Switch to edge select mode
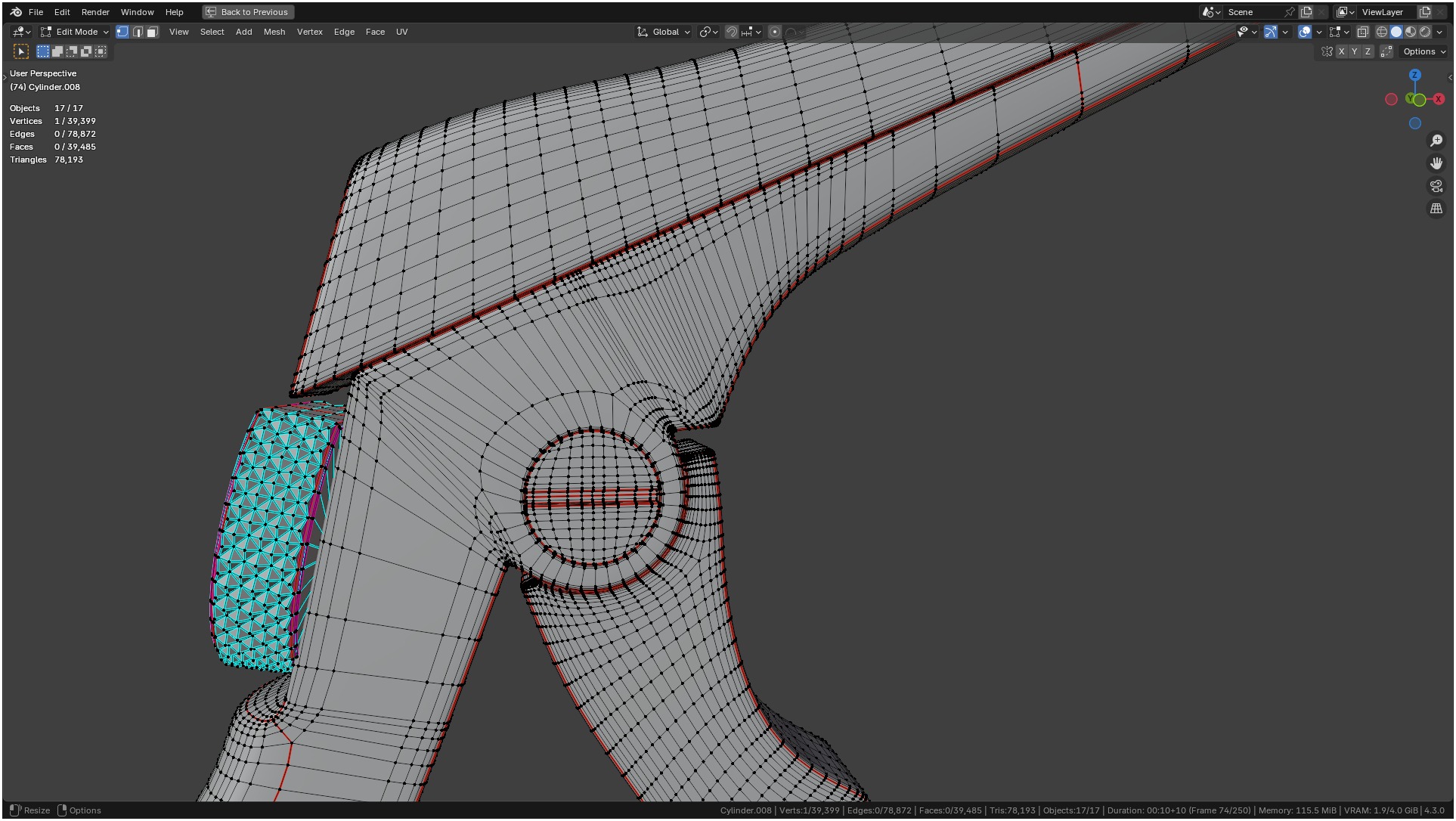This screenshot has width=1456, height=821. tap(138, 32)
